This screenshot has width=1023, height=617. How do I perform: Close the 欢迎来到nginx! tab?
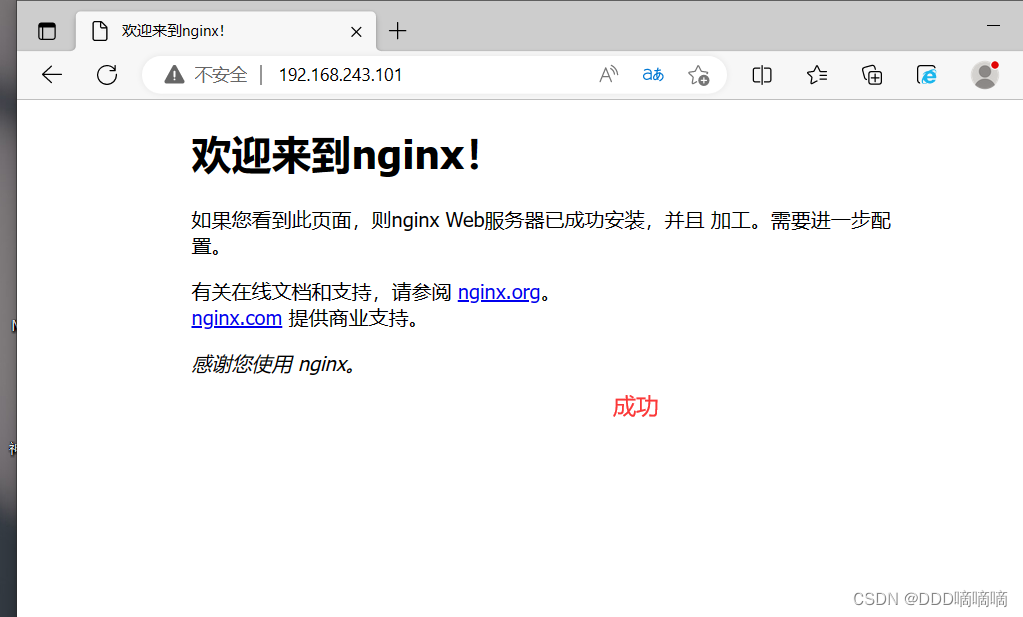tap(356, 31)
